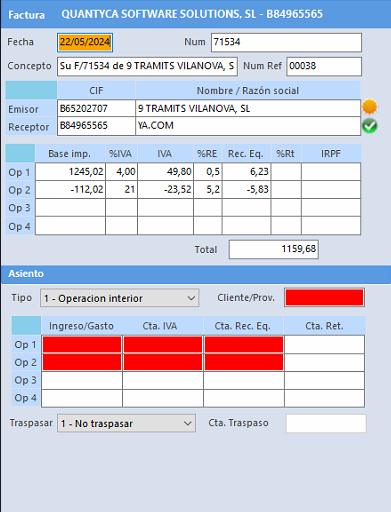Screen dimensions: 391x512
Task: Click Op 1 Rec. Eq. value 6,23
Action: click(246, 172)
